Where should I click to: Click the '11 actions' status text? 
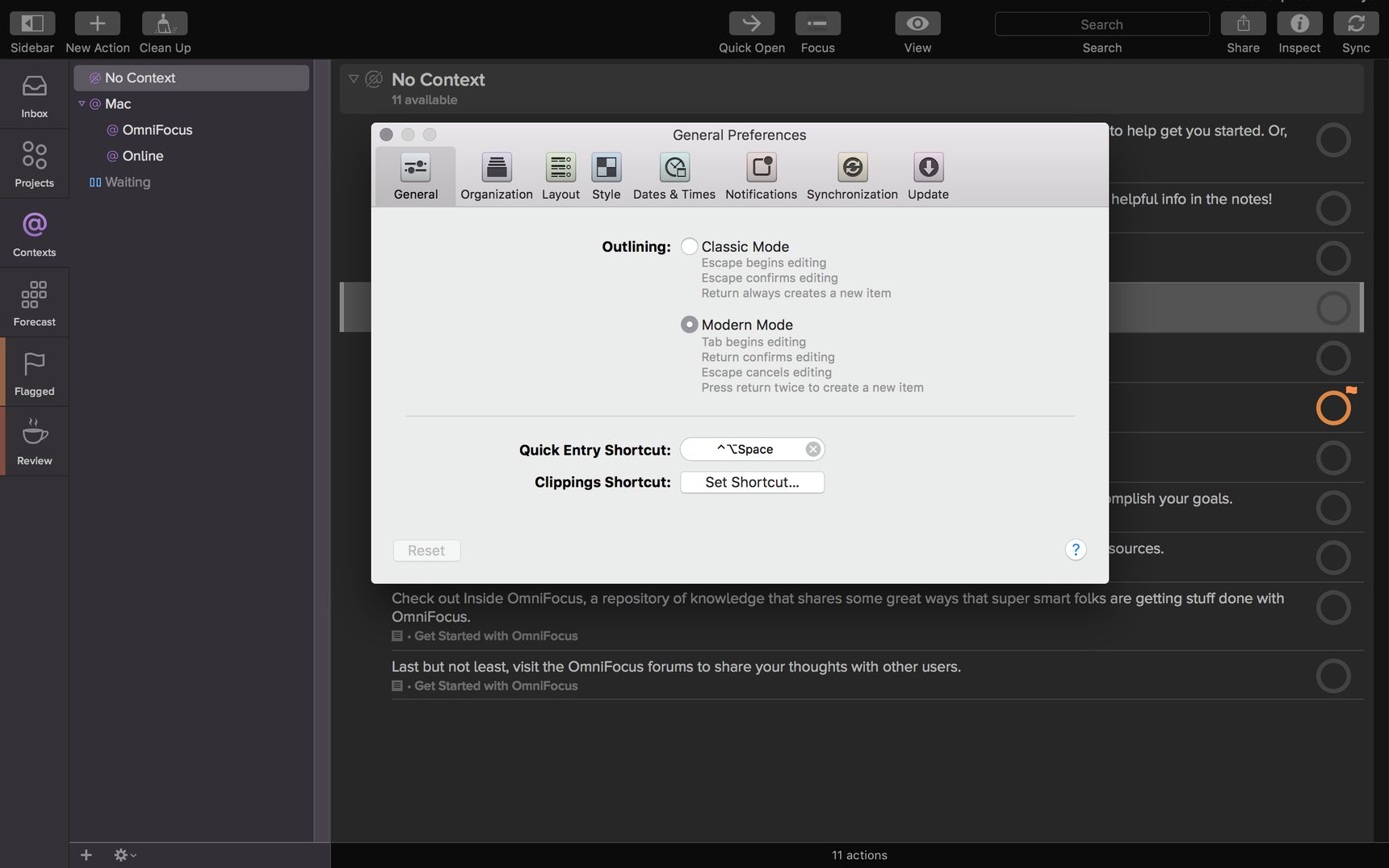click(859, 855)
